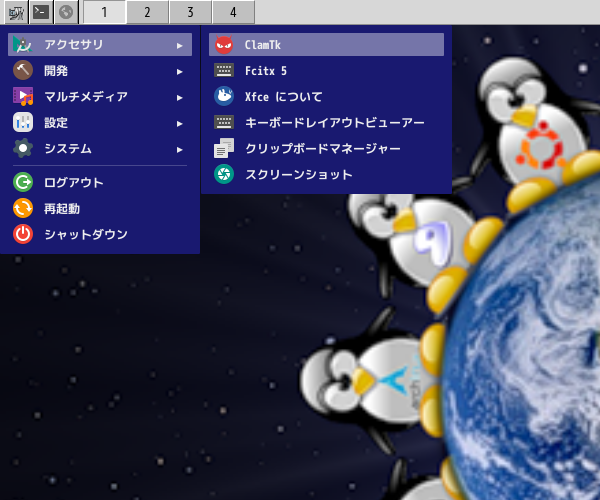The width and height of the screenshot is (600, 500).
Task: Click the システム gear icon
Action: tap(23, 148)
